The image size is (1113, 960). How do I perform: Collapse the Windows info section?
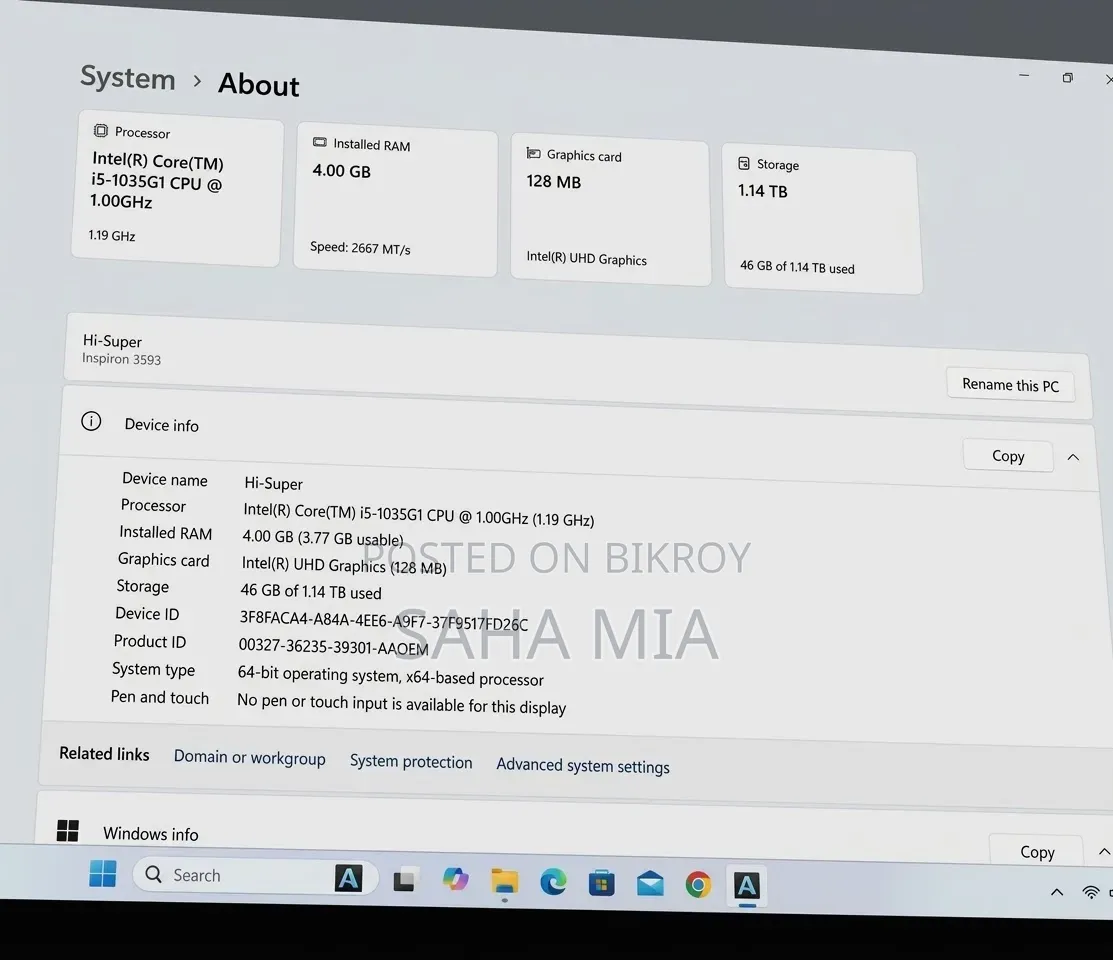(1104, 851)
